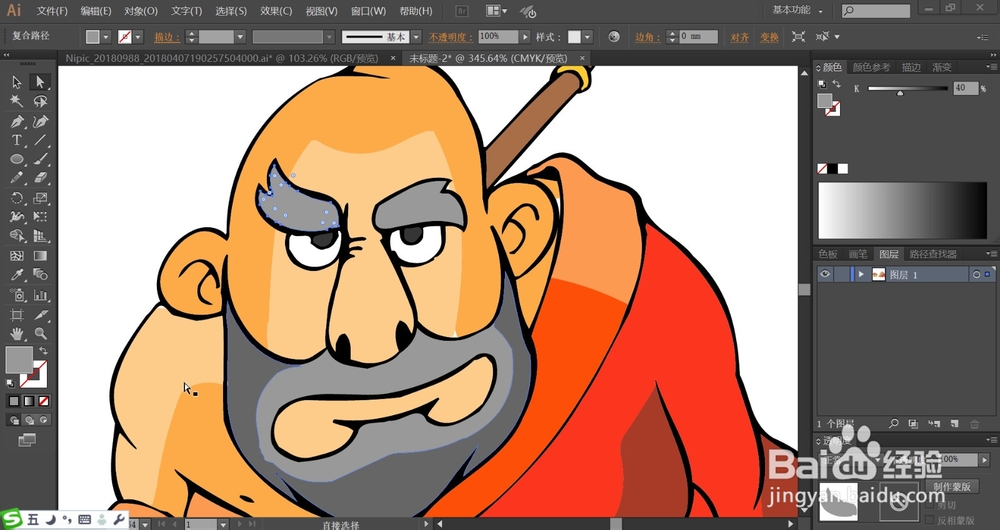
Task: Select the Mesh tool
Action: click(17, 256)
